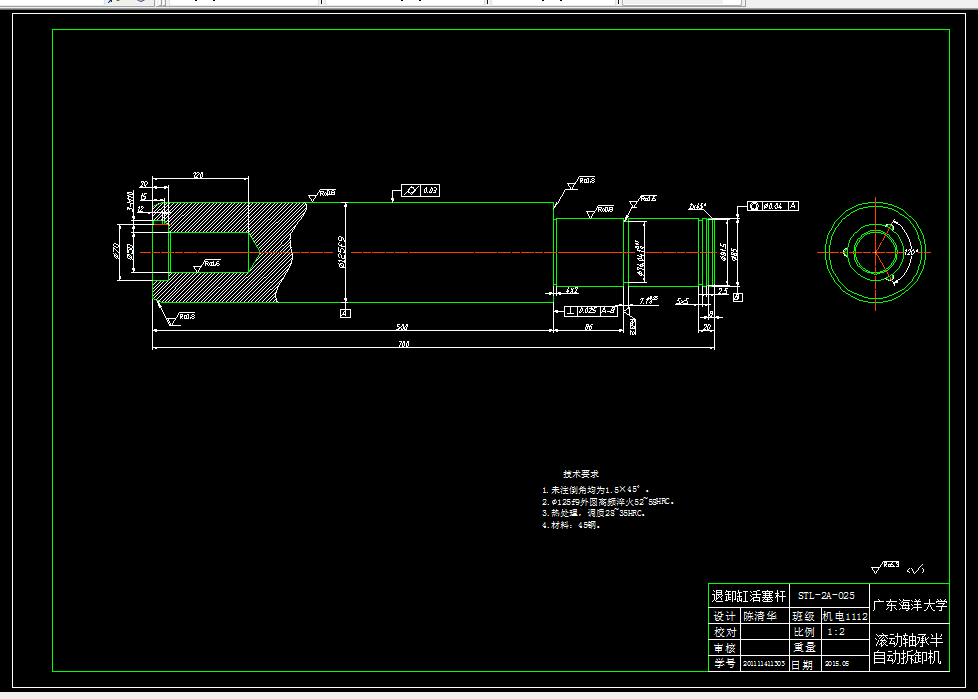Select the 120° angle dimension in end view
This screenshot has height=699, width=978.
[x=911, y=252]
